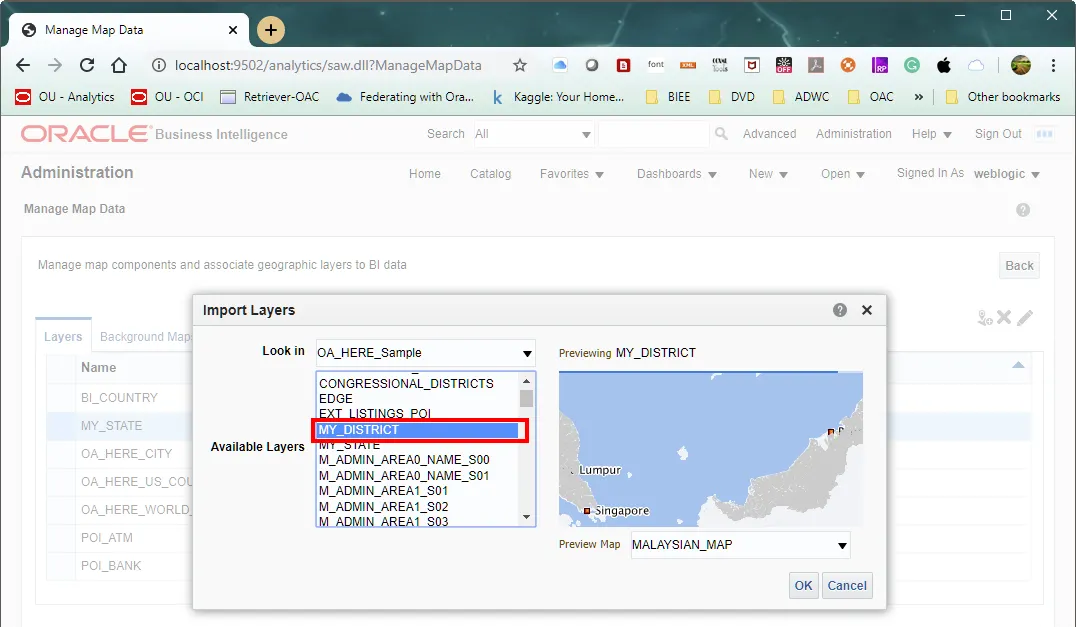This screenshot has height=627, width=1076.
Task: Switch to the Layers tab
Action: click(63, 337)
